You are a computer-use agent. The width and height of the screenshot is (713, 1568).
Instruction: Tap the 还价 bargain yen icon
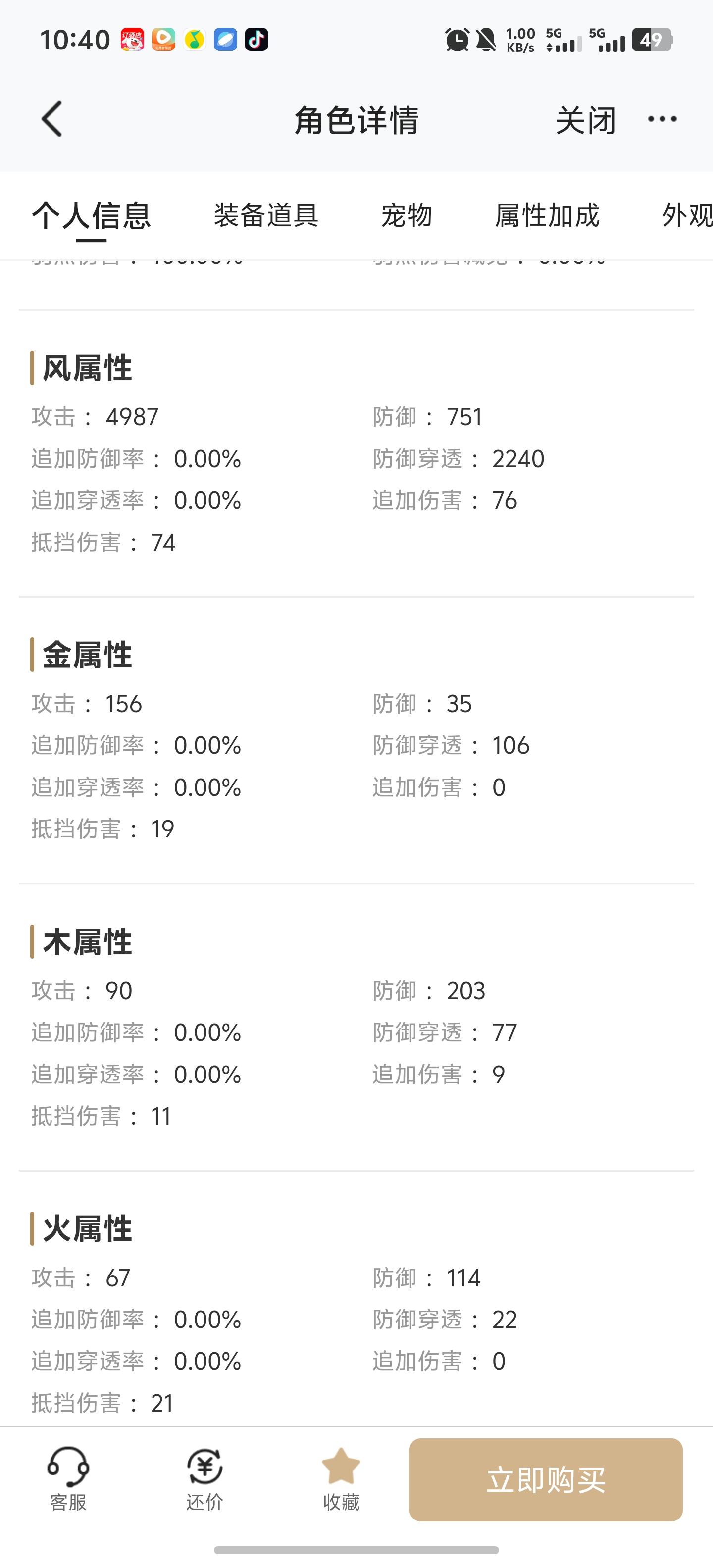pyautogui.click(x=204, y=1467)
